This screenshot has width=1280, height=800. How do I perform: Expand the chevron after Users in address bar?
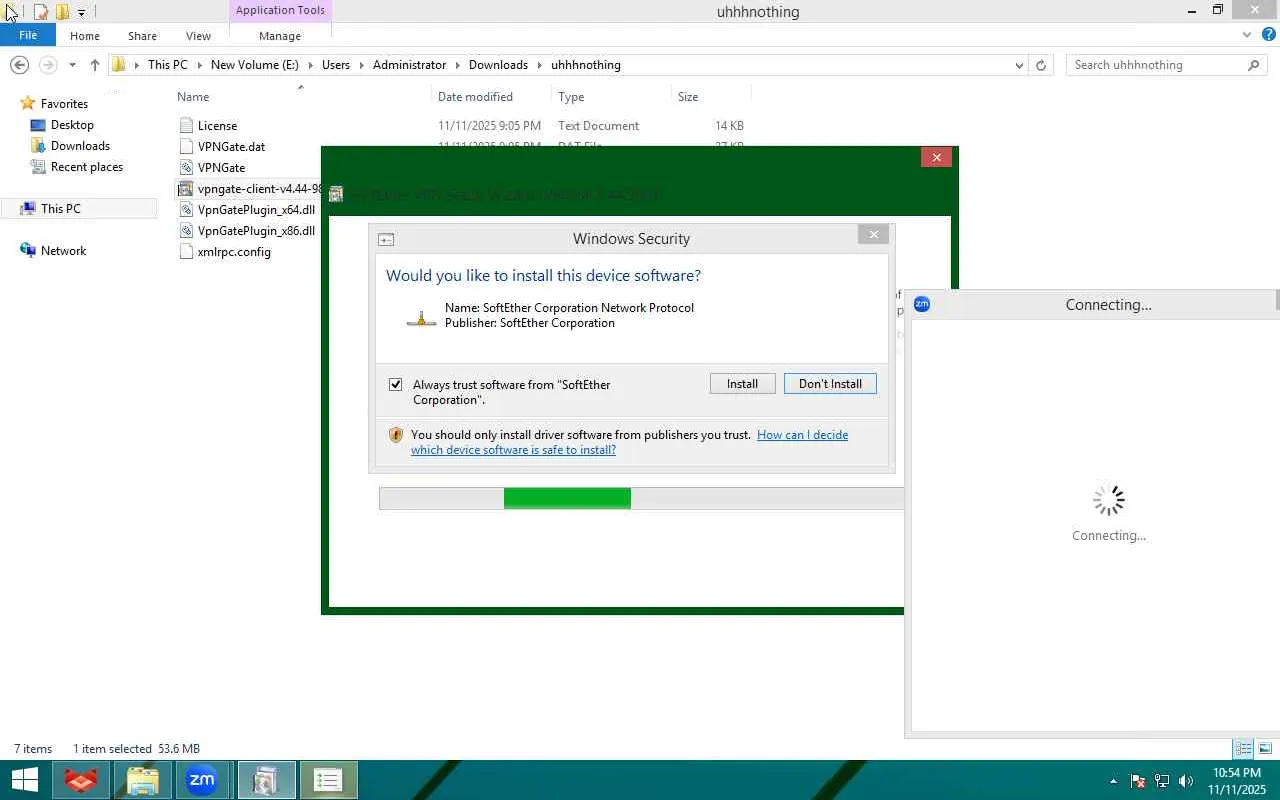(362, 65)
